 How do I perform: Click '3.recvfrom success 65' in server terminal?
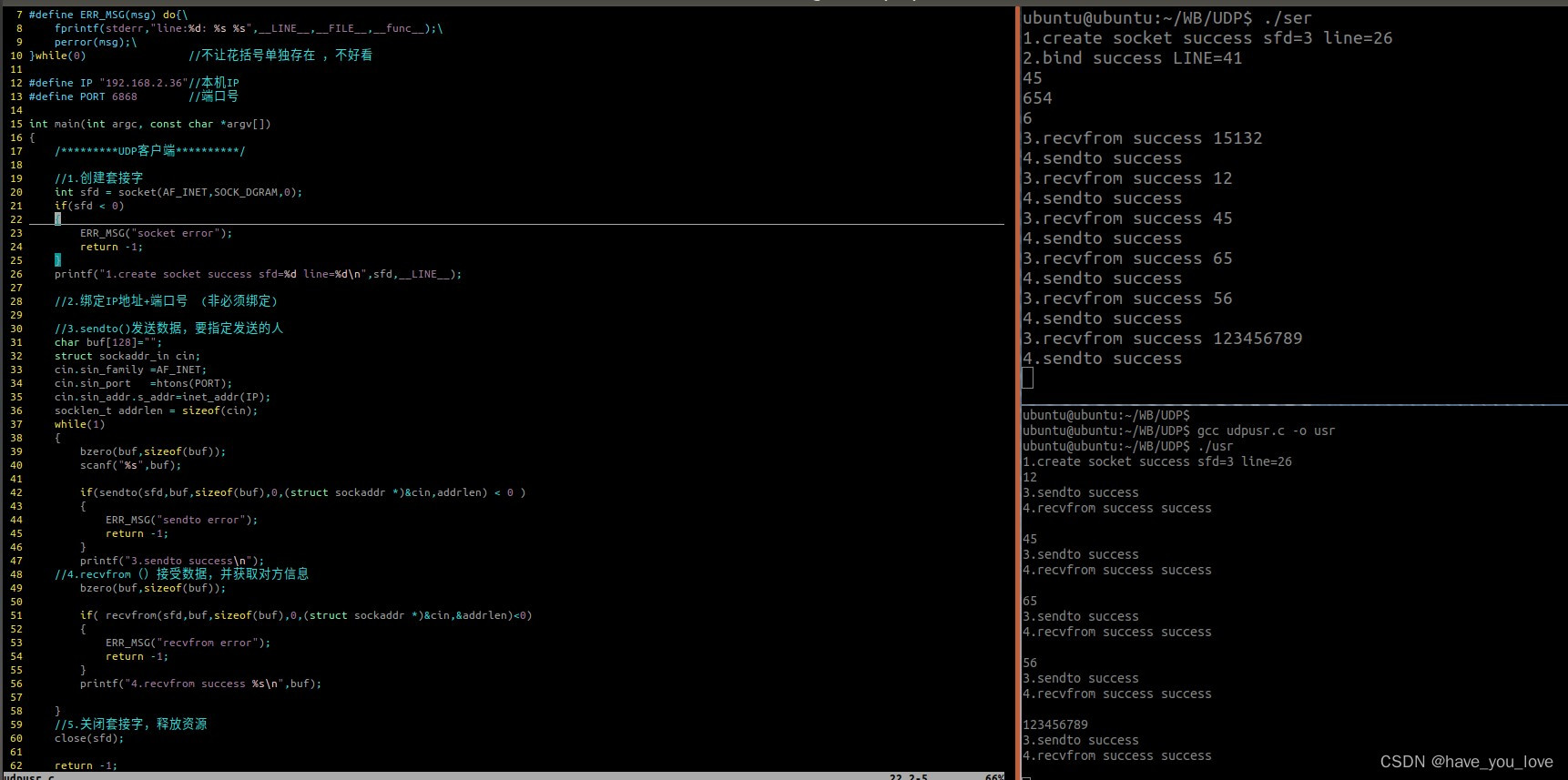1127,258
